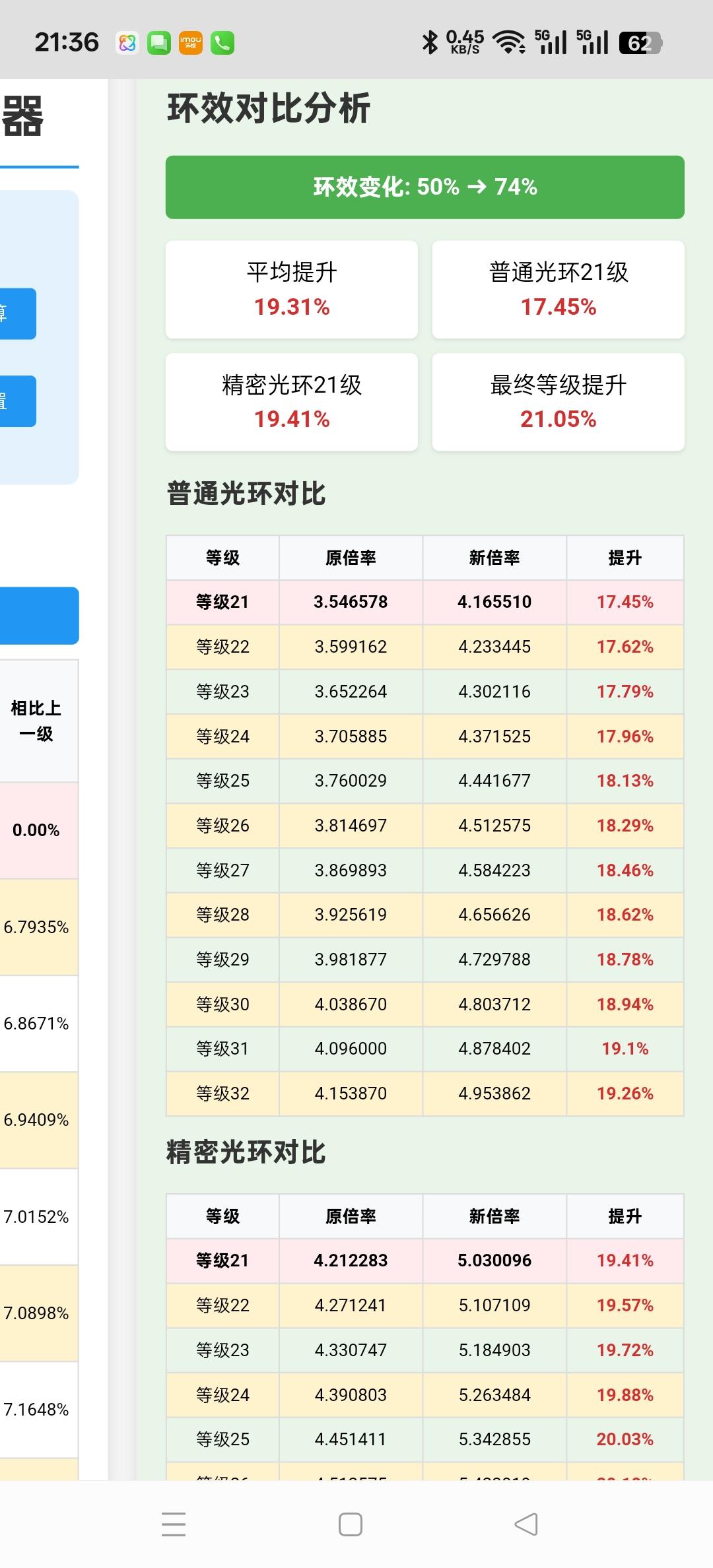
Task: Tap the back triangle navigation icon
Action: (526, 1524)
